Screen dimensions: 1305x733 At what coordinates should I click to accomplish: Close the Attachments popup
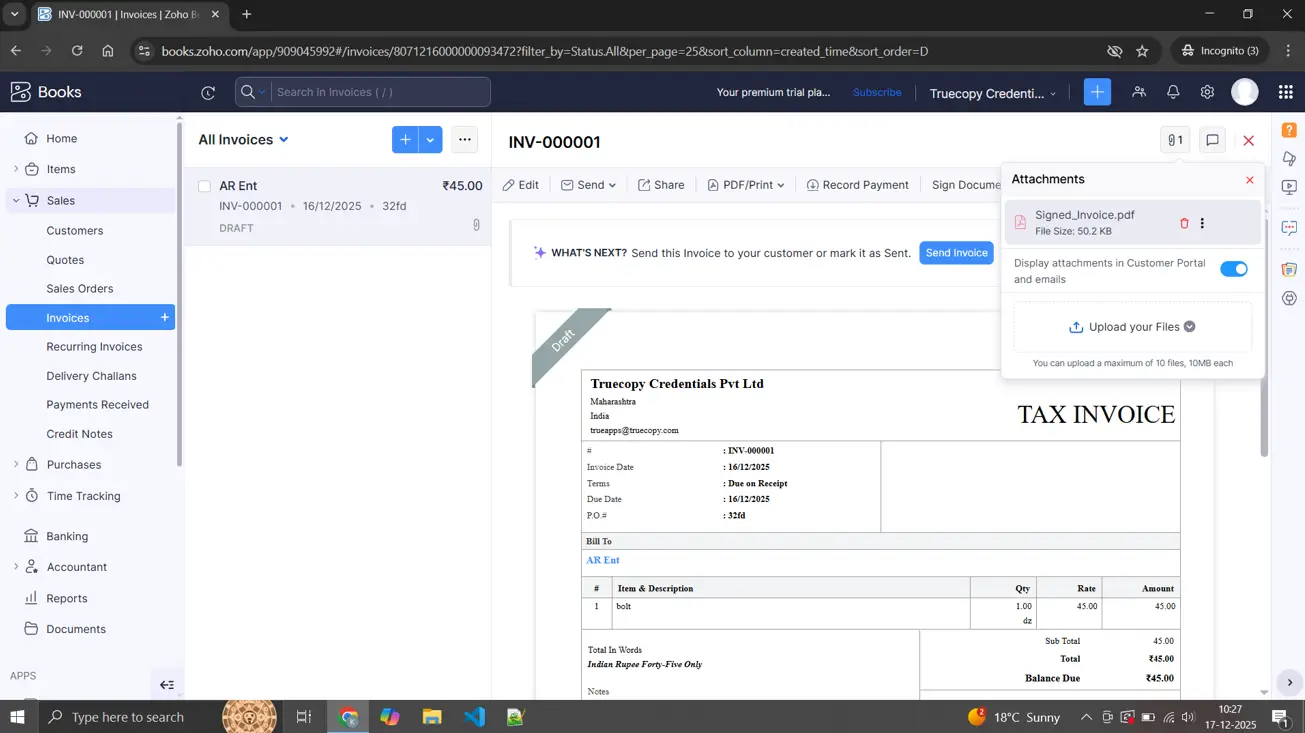1249,180
